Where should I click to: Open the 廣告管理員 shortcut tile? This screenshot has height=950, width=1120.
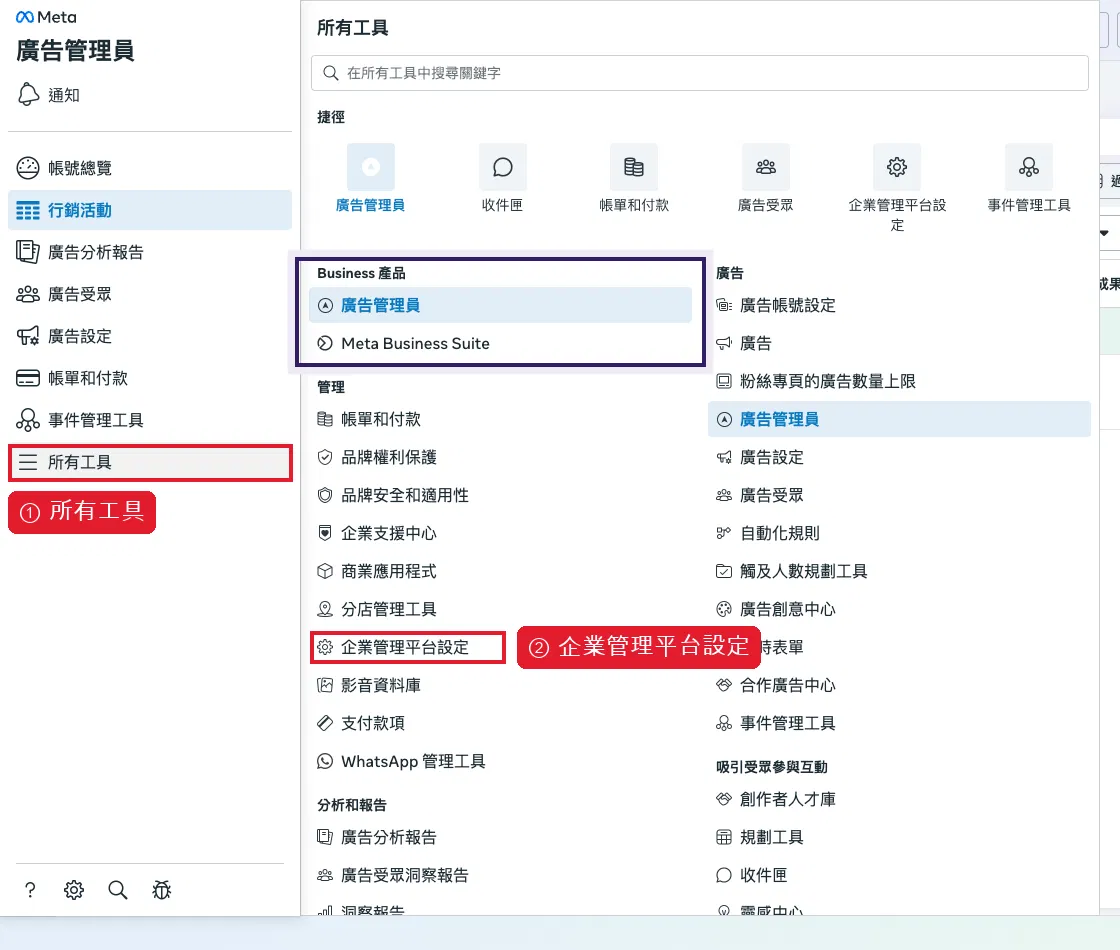[x=370, y=179]
